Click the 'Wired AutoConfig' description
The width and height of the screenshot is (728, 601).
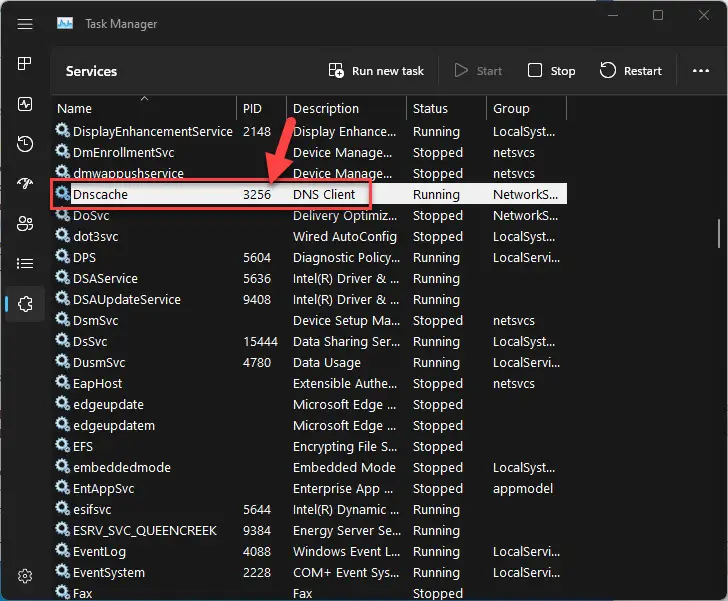345,236
